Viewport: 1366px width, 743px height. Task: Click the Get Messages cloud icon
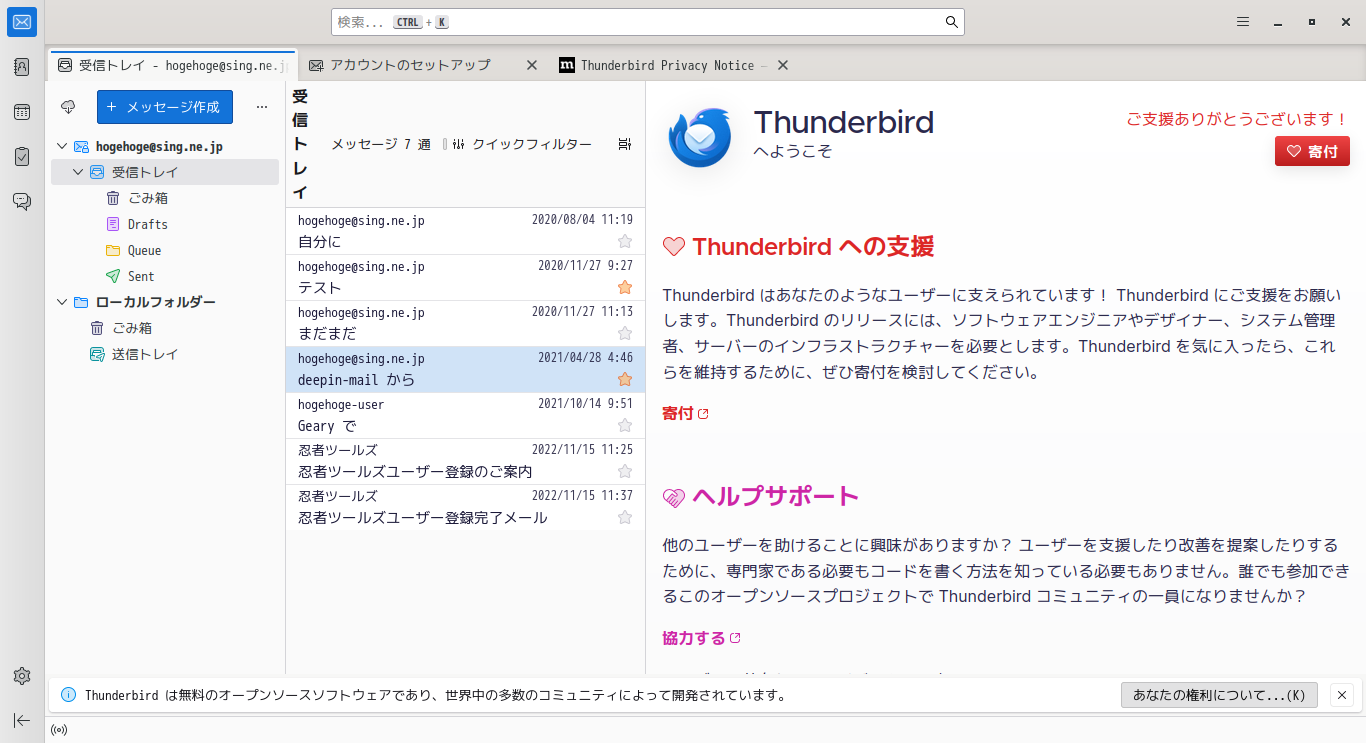point(69,106)
